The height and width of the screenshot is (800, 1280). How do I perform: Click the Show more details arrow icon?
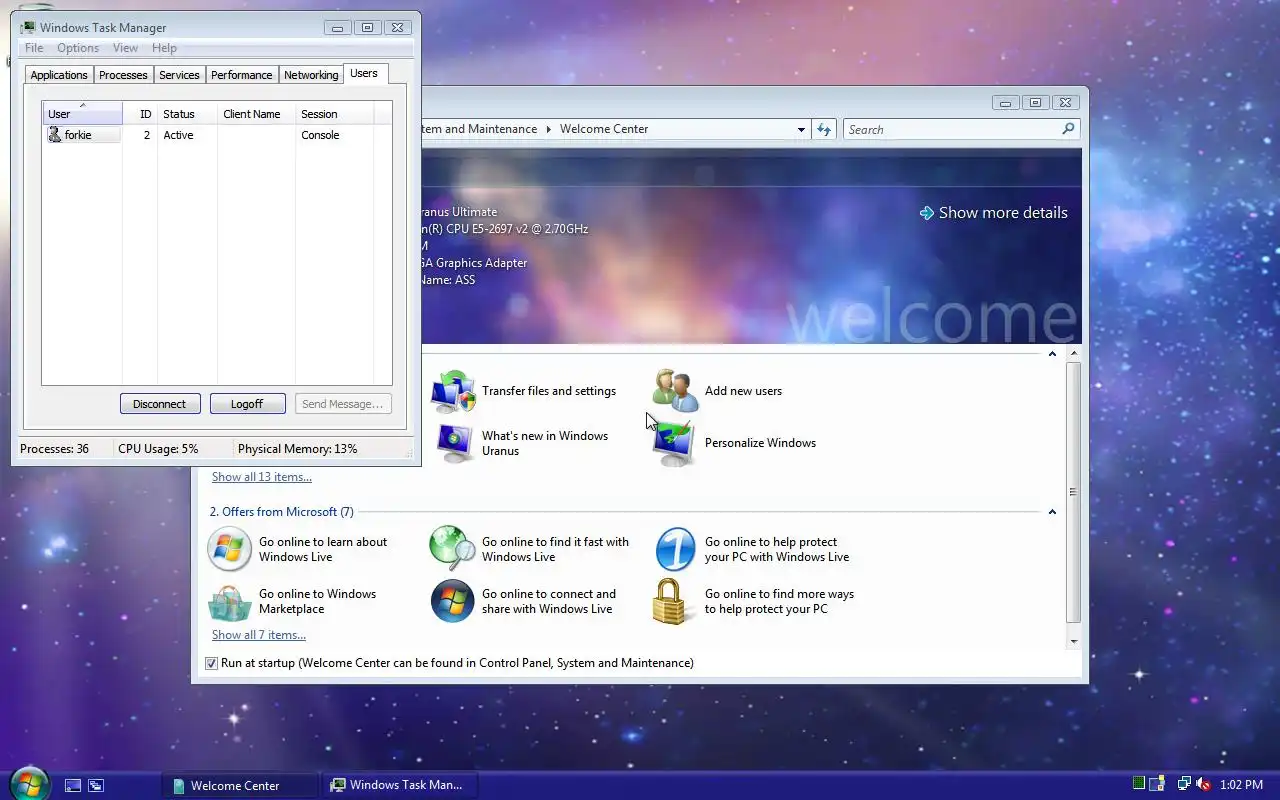pyautogui.click(x=927, y=213)
